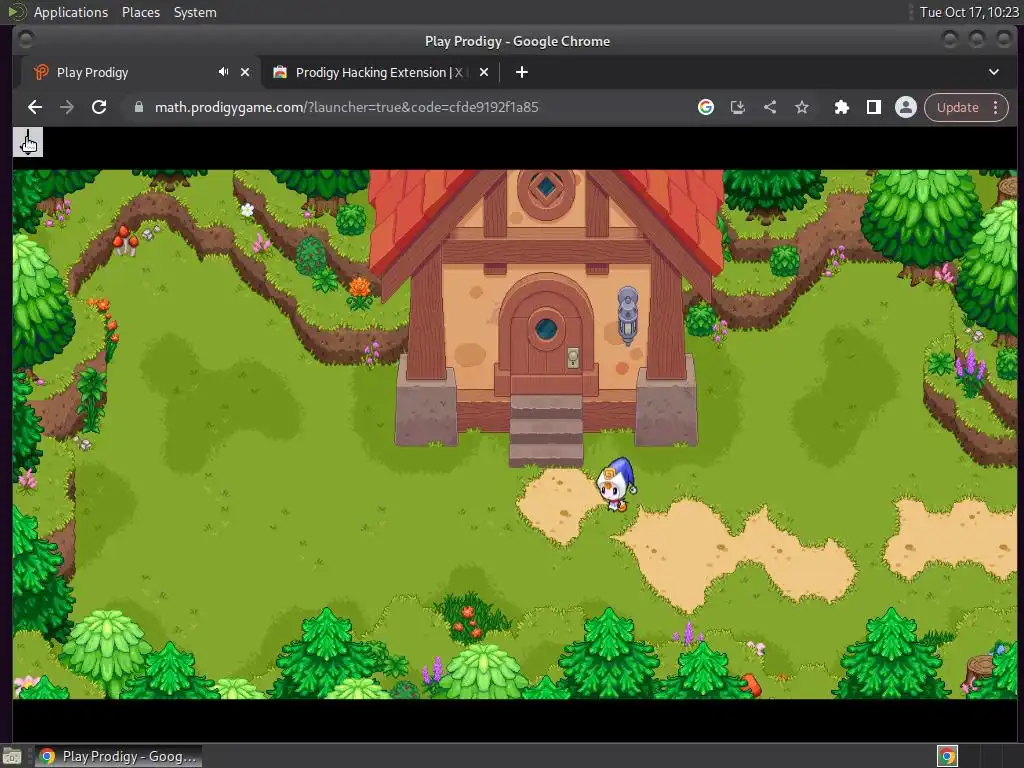1024x768 pixels.
Task: Toggle the Chrome side panel
Action: pyautogui.click(x=874, y=107)
